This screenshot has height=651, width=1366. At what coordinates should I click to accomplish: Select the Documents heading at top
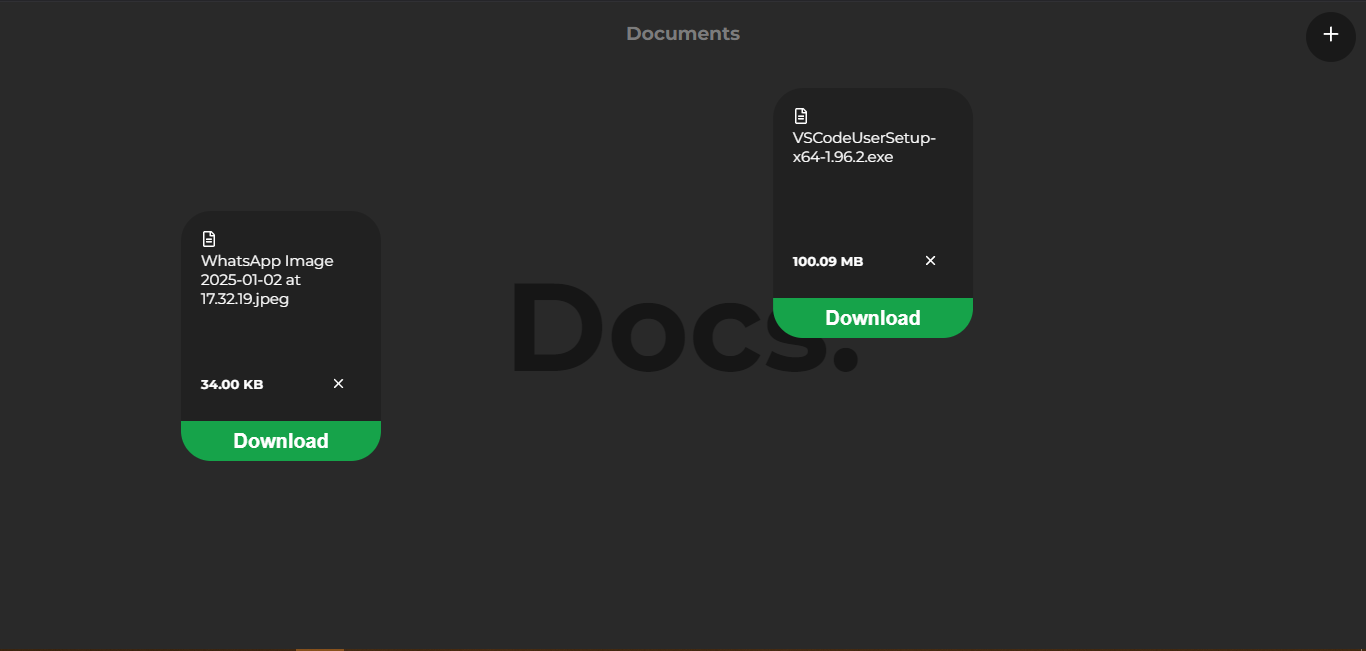click(x=683, y=34)
